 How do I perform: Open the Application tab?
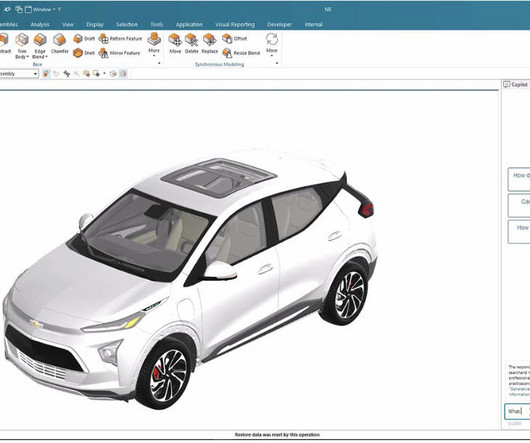click(x=189, y=24)
